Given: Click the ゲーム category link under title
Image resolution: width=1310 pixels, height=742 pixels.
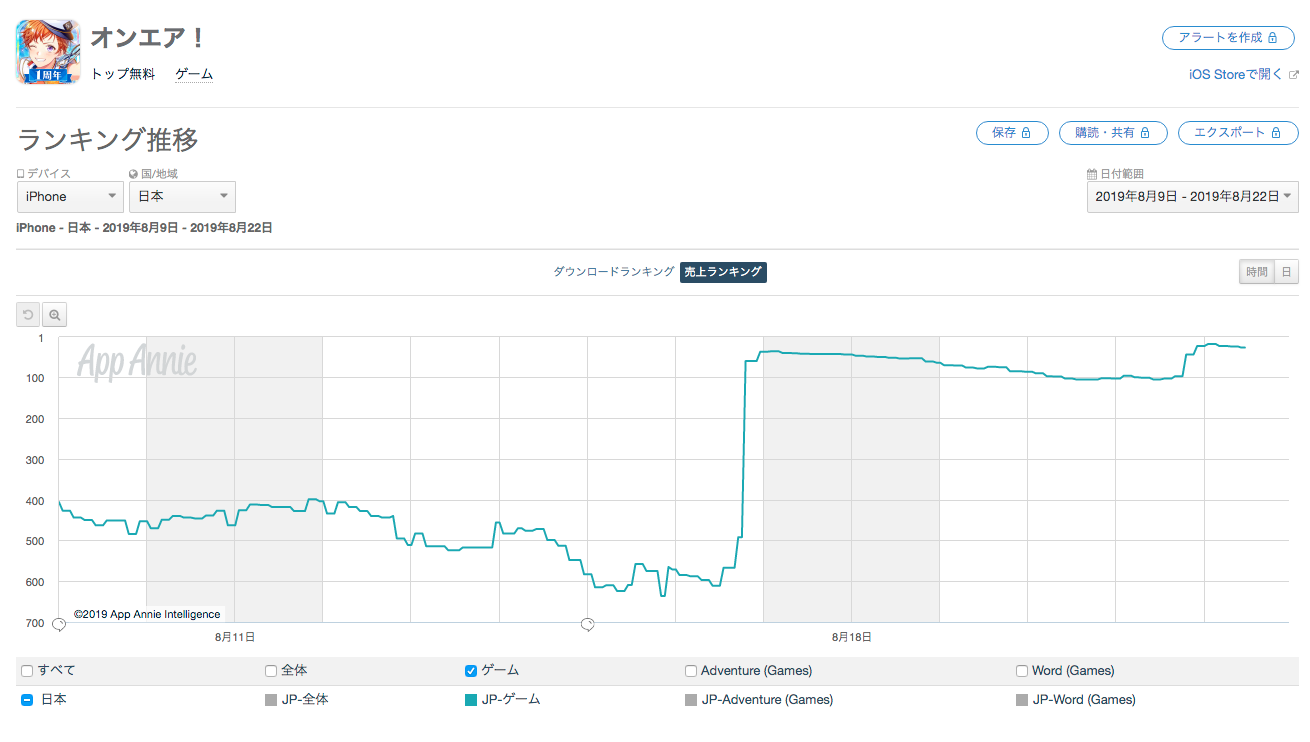Looking at the screenshot, I should pos(194,74).
